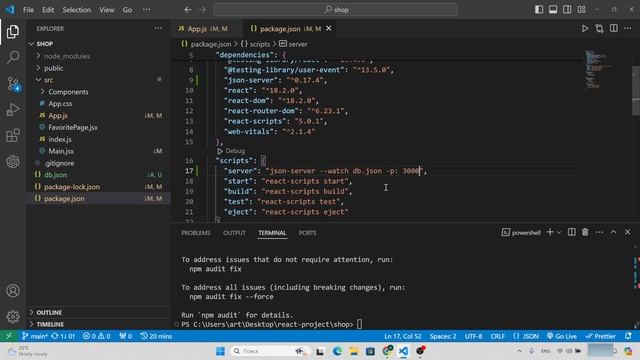The image size is (640, 360).
Task: Click the main branch indicator in status bar
Action: coord(35,336)
